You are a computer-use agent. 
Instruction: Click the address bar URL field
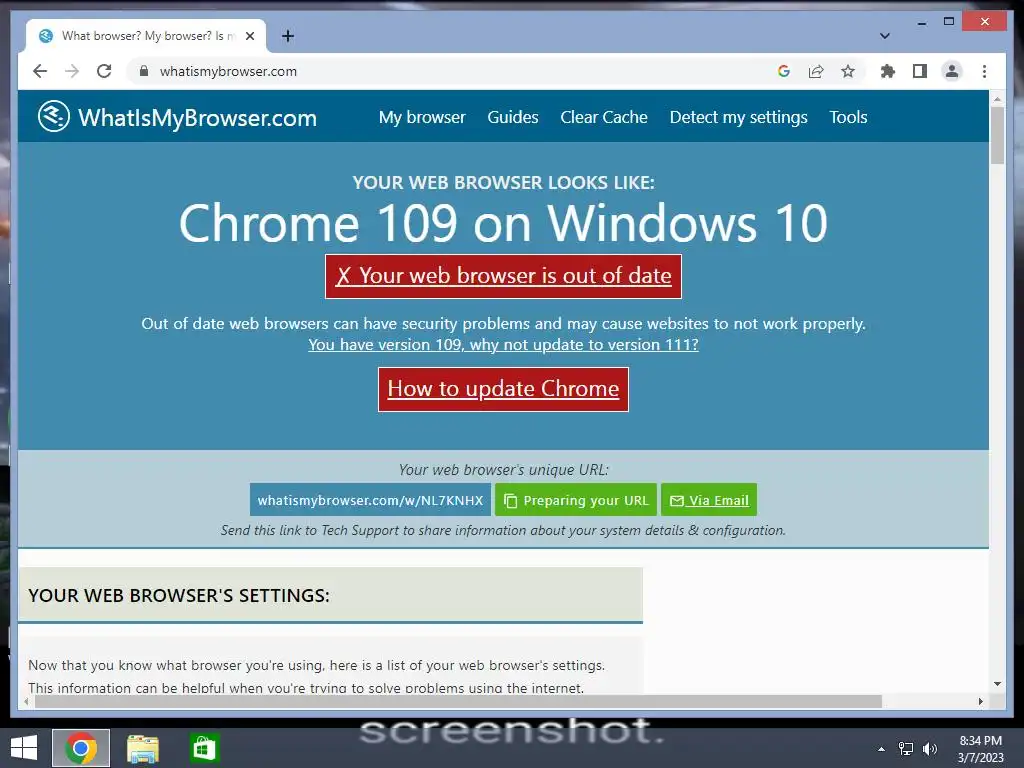click(x=457, y=71)
